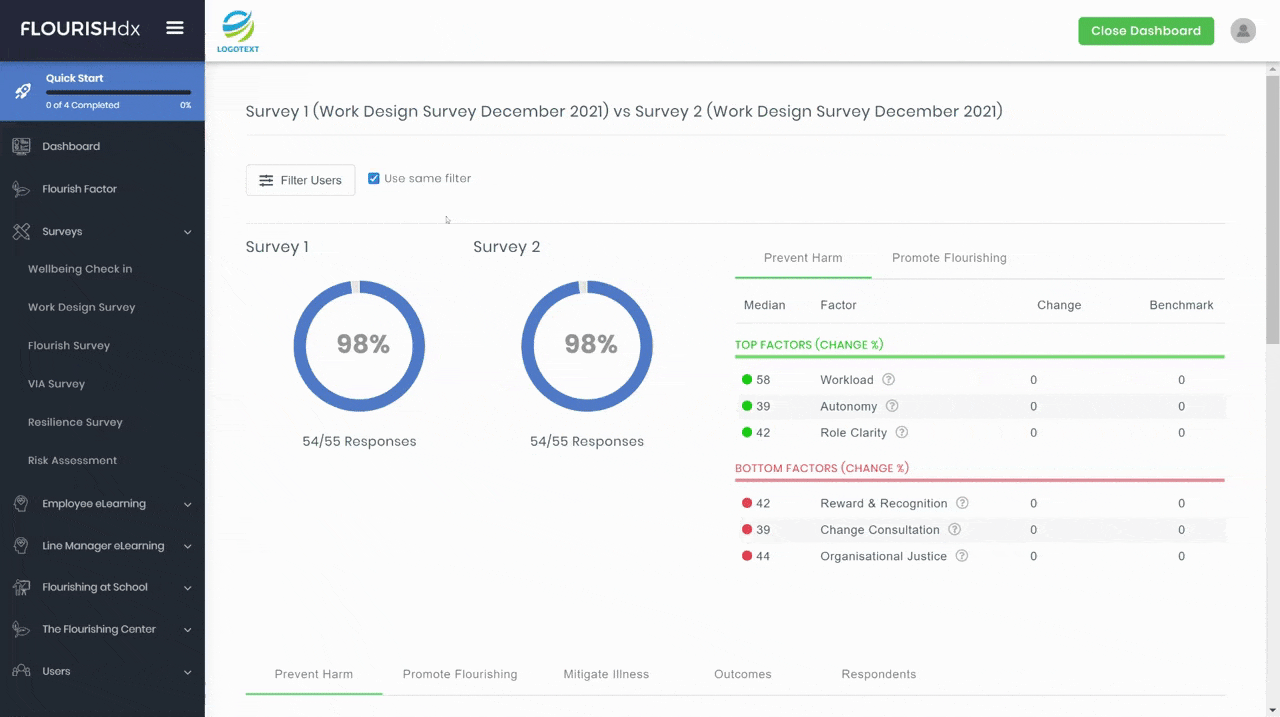Switch to the Promote Flourishing top tab

(x=949, y=258)
